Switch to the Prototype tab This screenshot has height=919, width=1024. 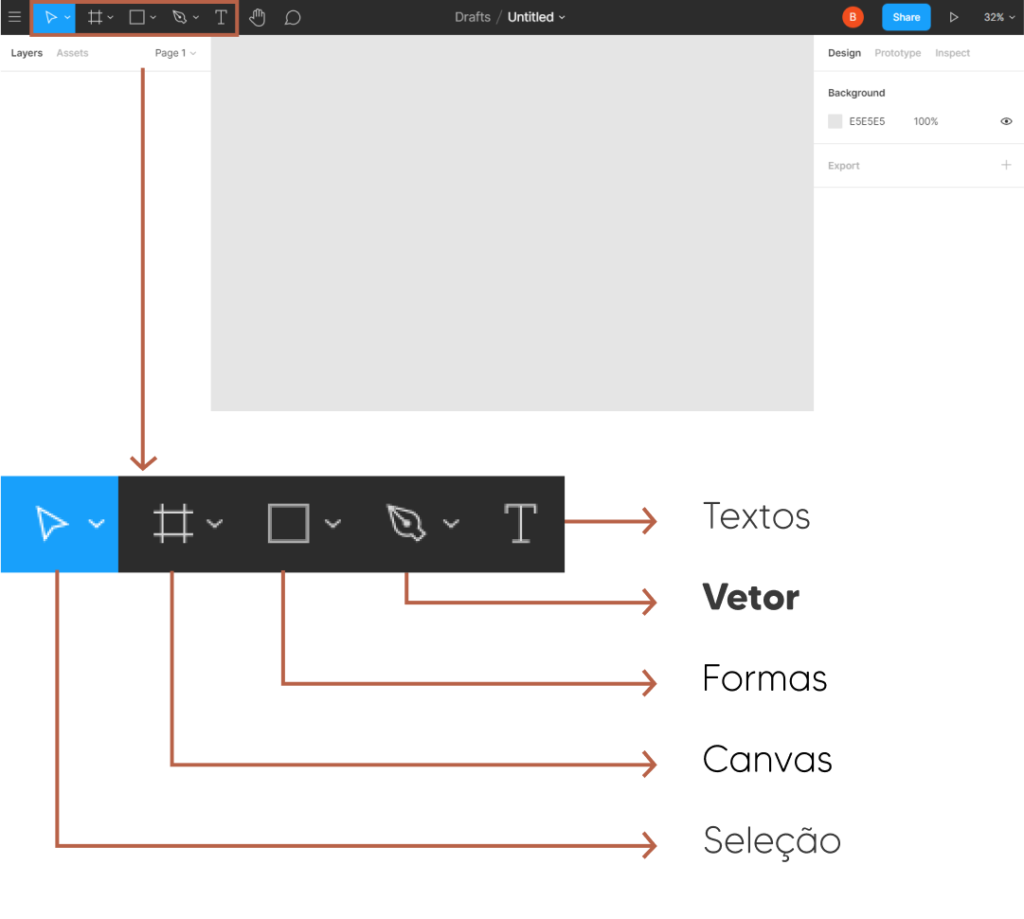click(x=897, y=53)
